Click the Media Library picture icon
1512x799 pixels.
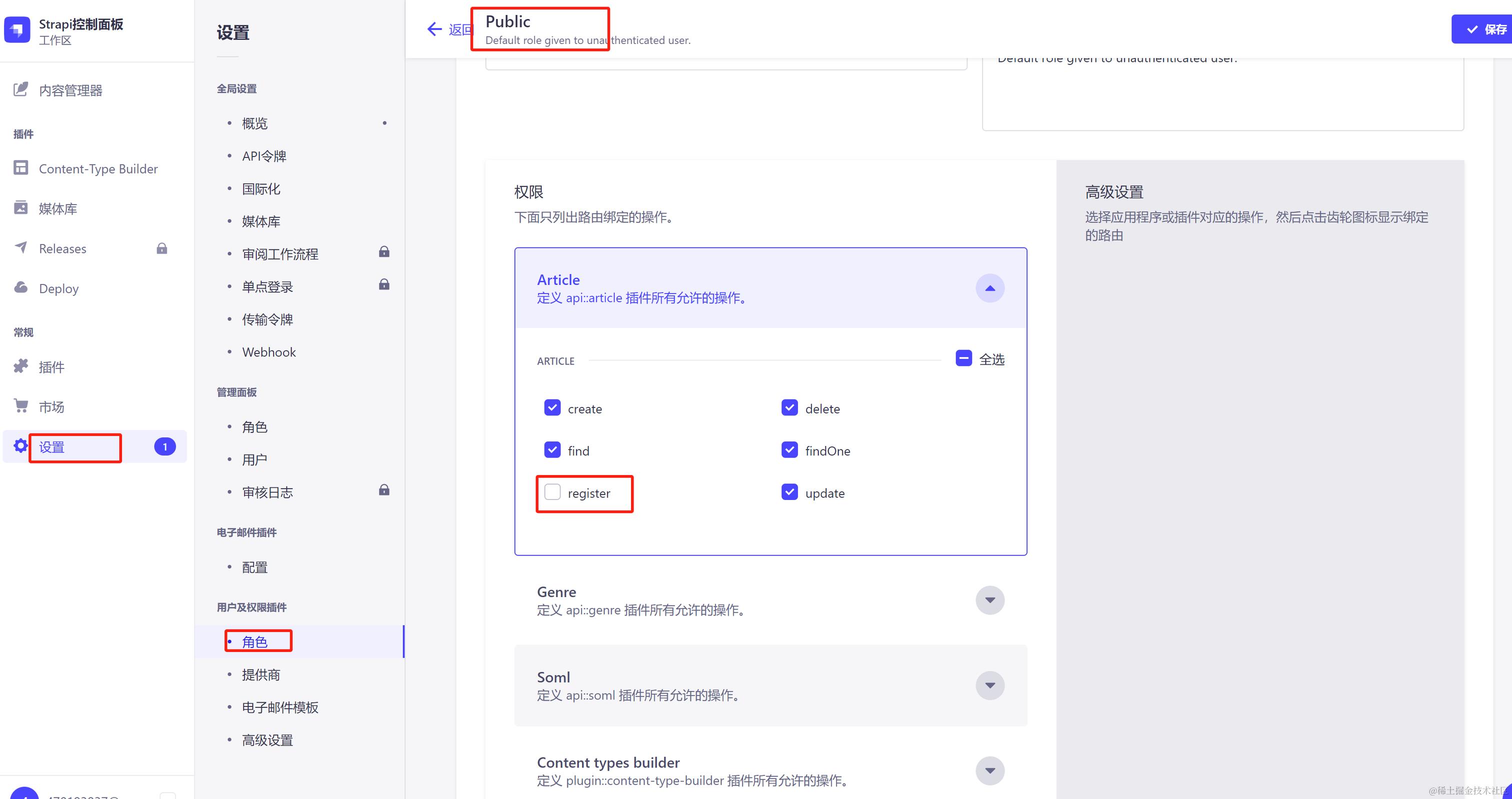[20, 208]
